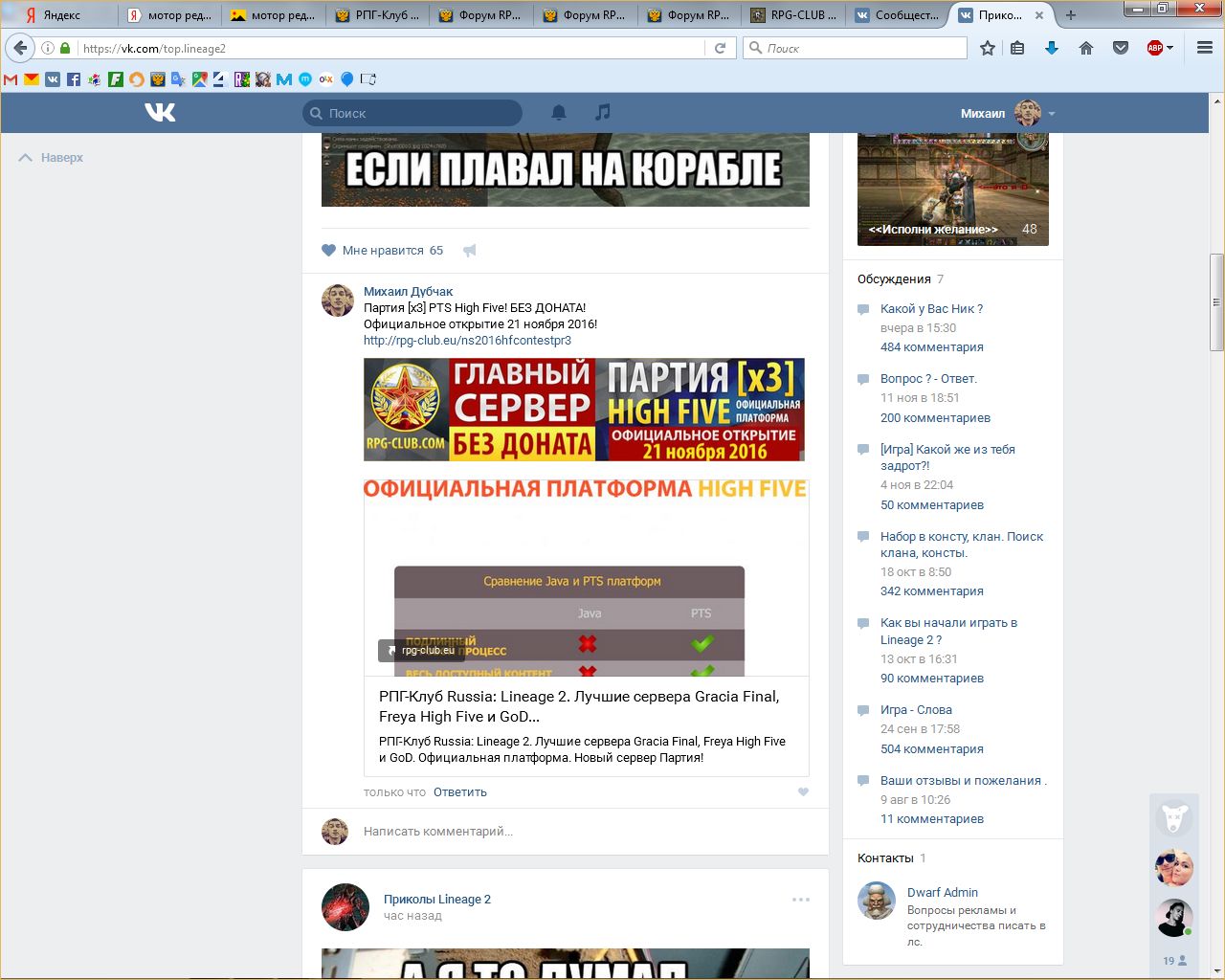Open the Google Maps bookmark

(200, 79)
